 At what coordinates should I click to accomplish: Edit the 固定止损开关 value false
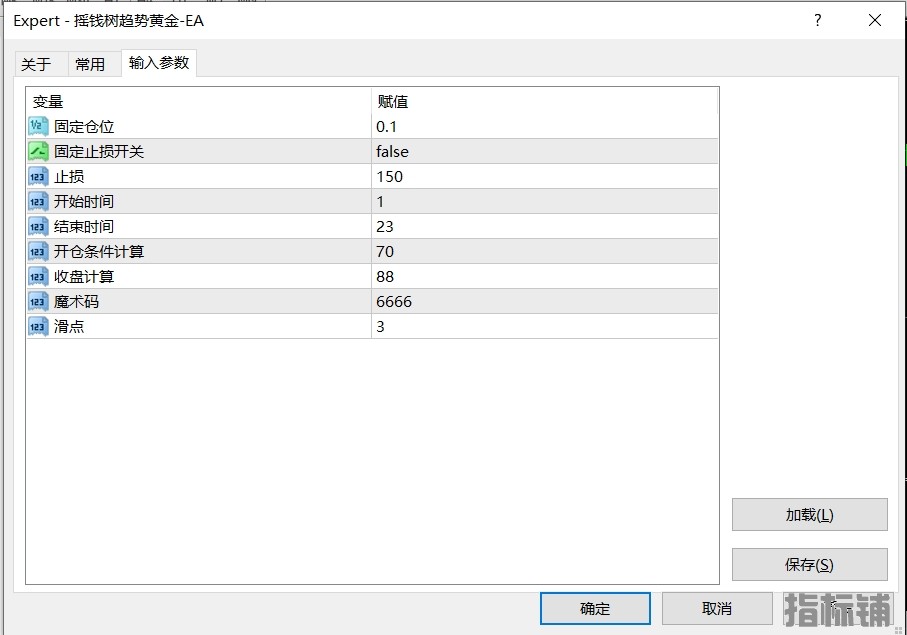545,152
